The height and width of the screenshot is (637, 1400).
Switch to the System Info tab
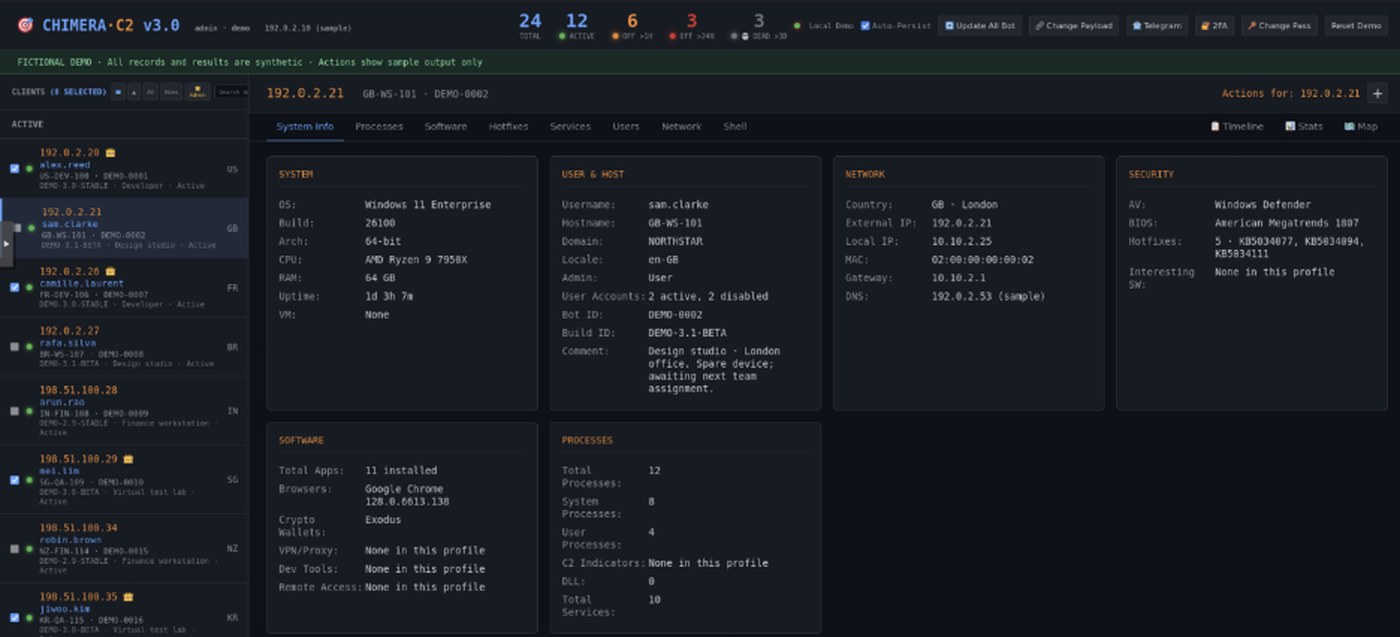coord(305,127)
